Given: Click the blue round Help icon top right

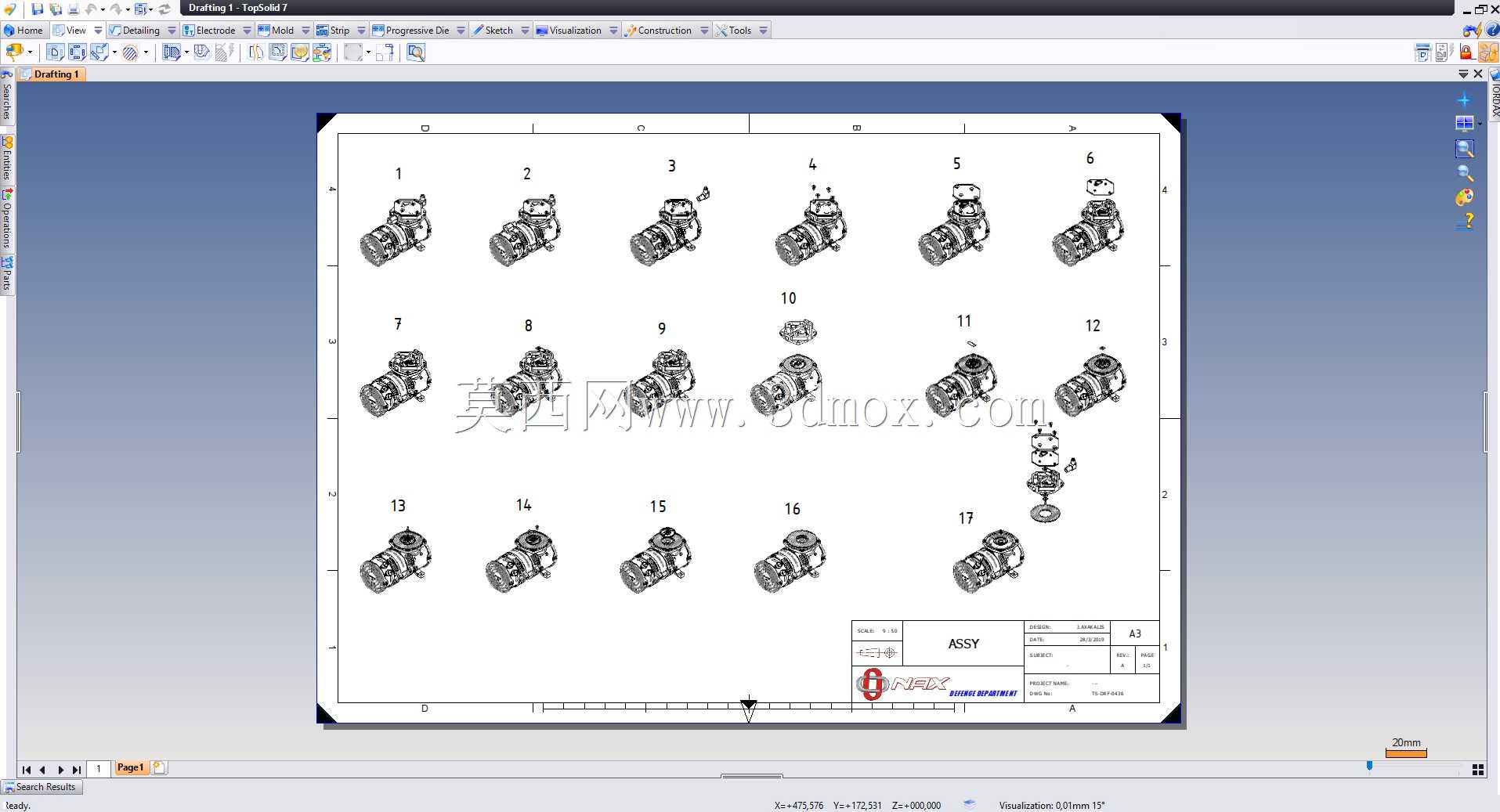Looking at the screenshot, I should (1492, 30).
